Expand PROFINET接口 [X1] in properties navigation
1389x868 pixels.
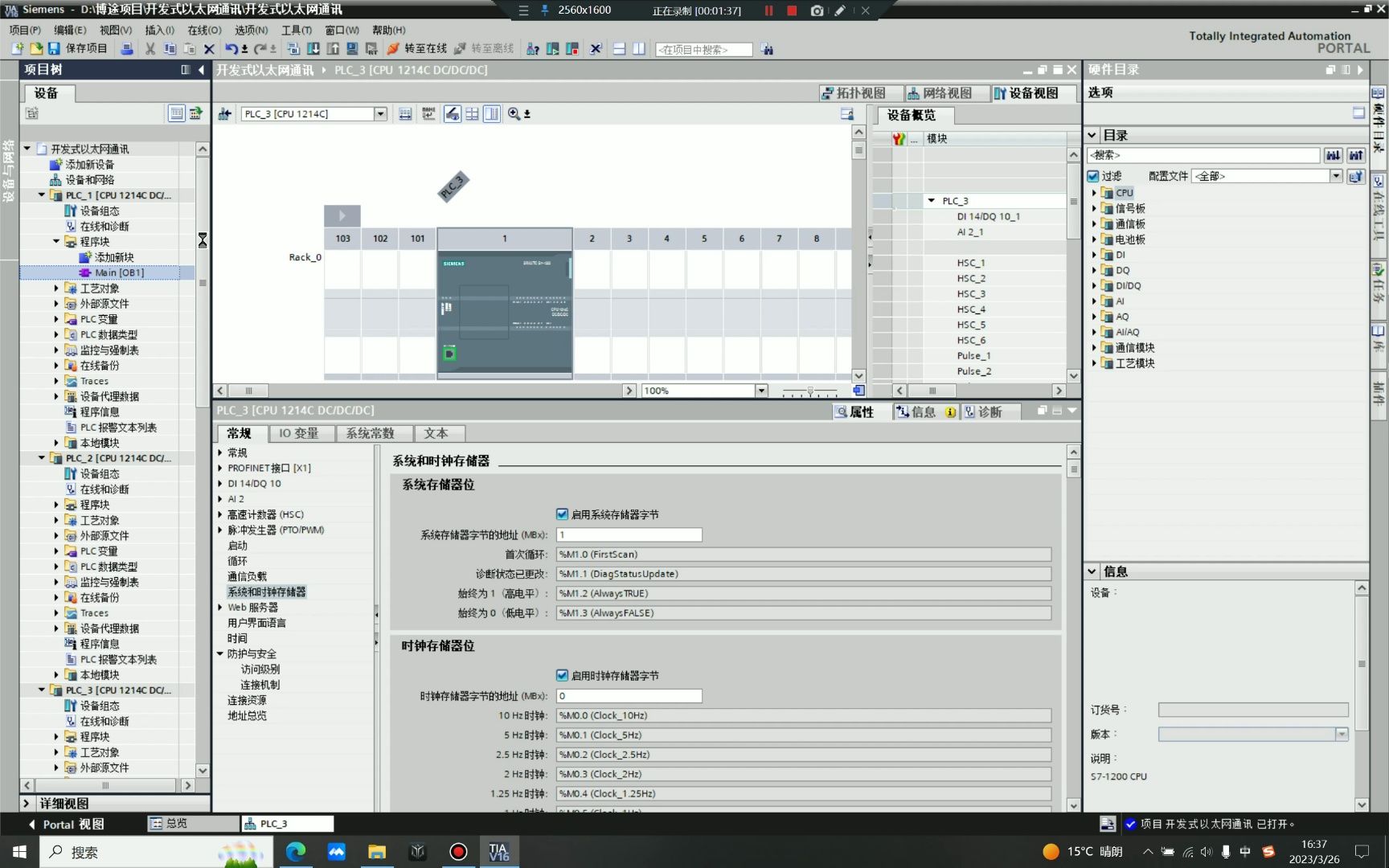(x=220, y=468)
